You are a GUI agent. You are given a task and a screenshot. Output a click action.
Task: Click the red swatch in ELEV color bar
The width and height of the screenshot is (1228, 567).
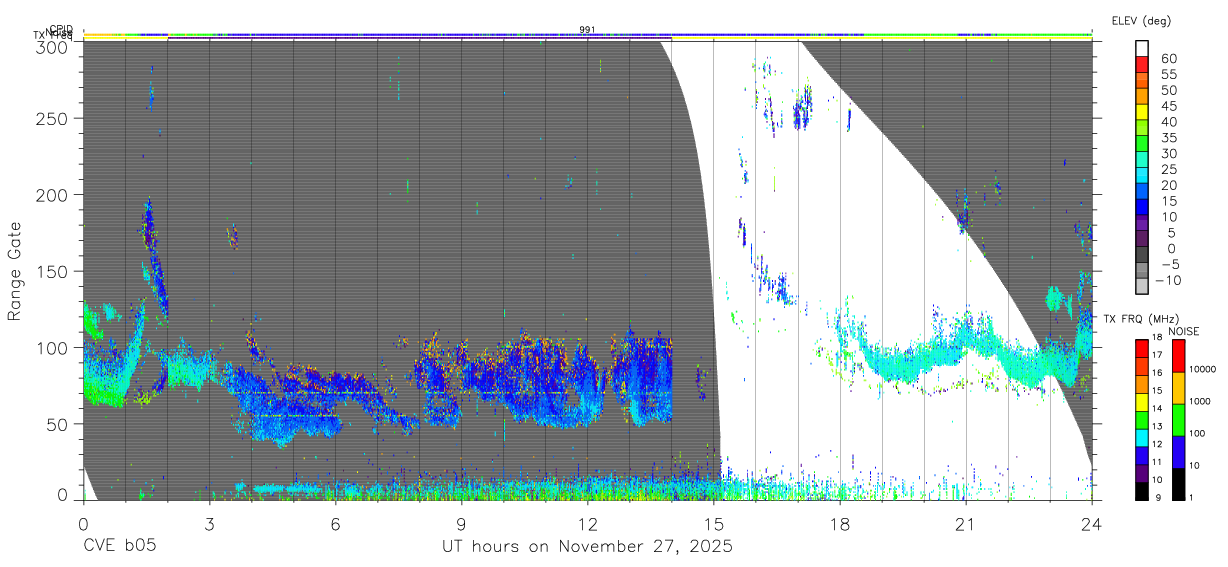[1142, 65]
